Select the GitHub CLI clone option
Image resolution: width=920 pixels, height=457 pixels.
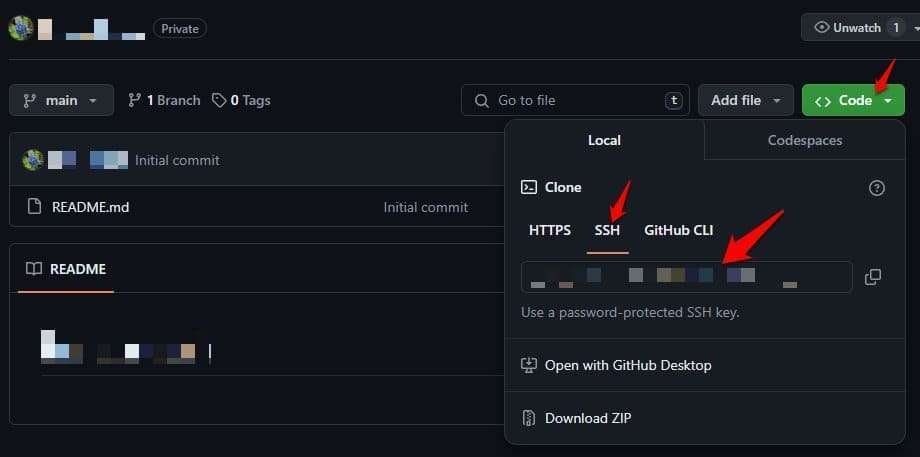coord(679,231)
